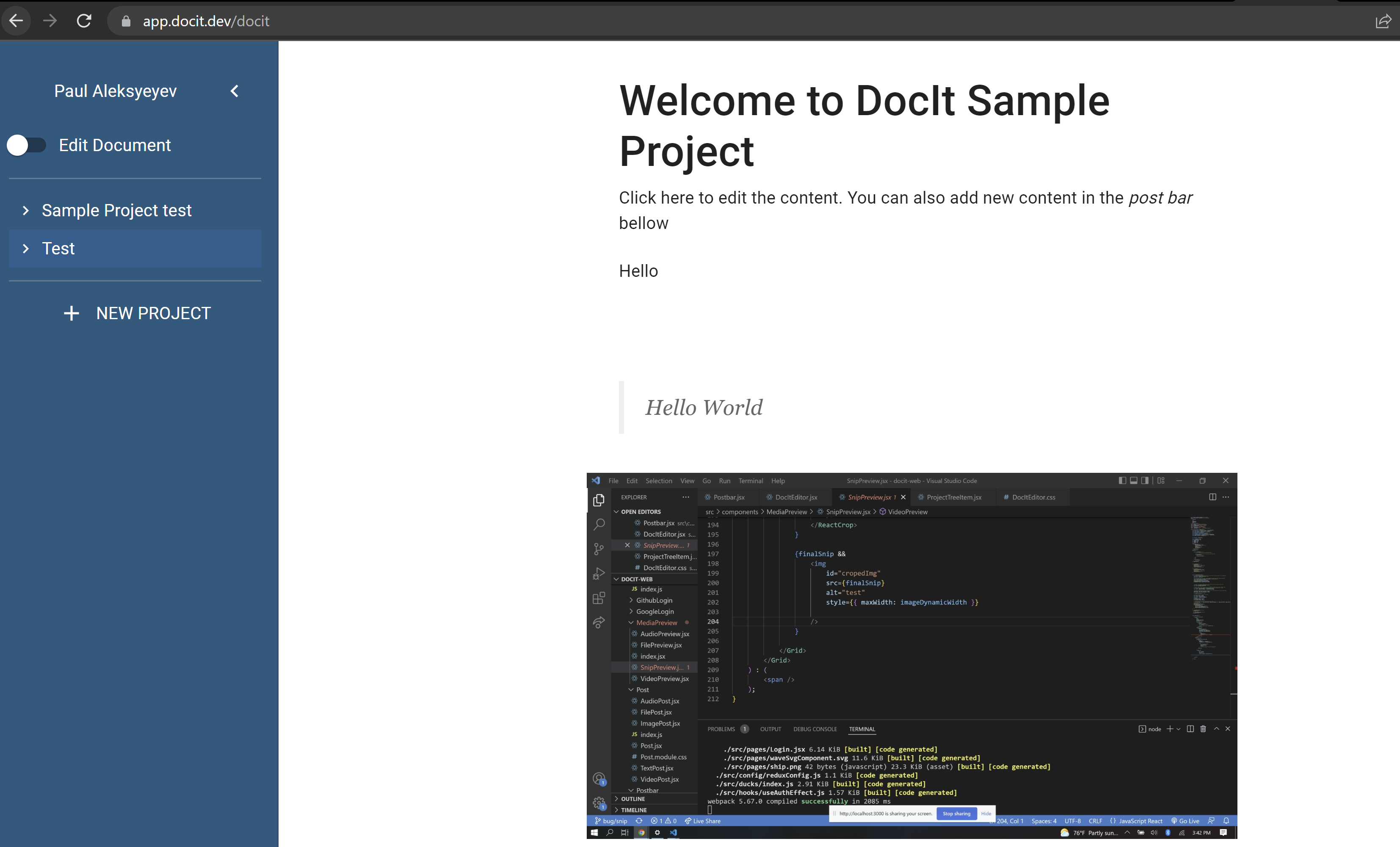Click the Welcome to DocIt Sample Project heading

864,126
